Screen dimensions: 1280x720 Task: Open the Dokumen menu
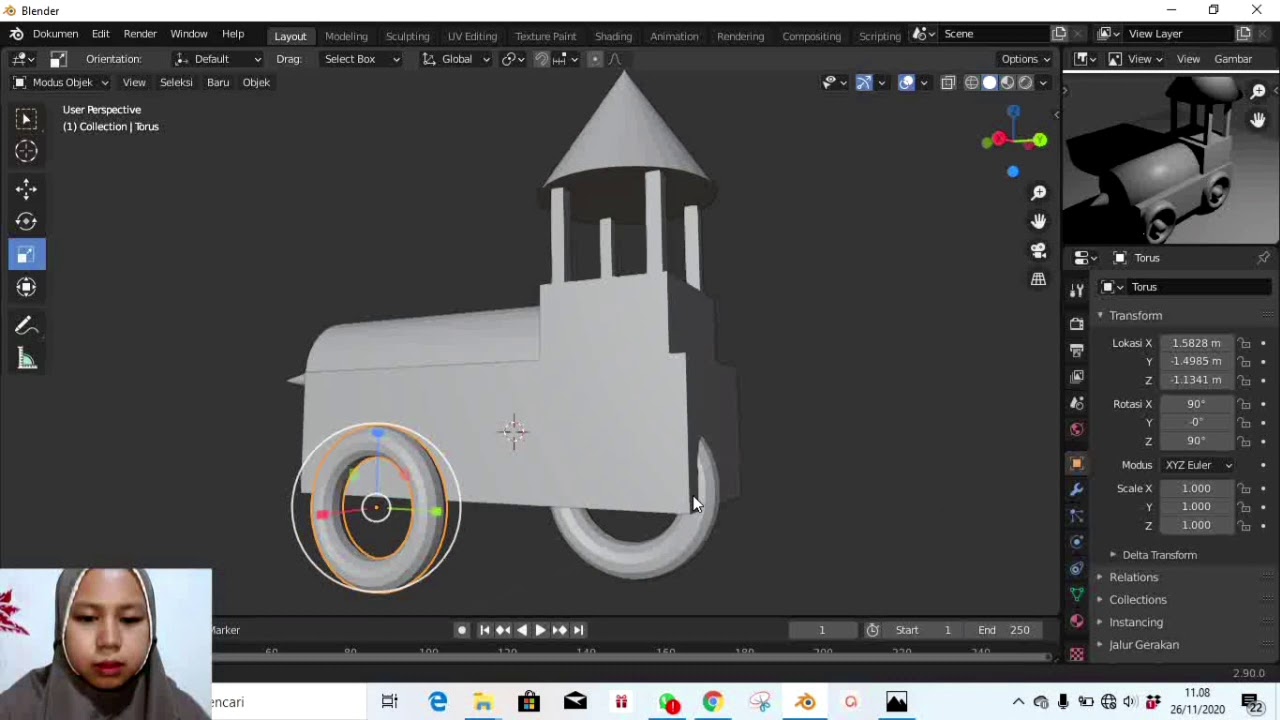point(55,34)
